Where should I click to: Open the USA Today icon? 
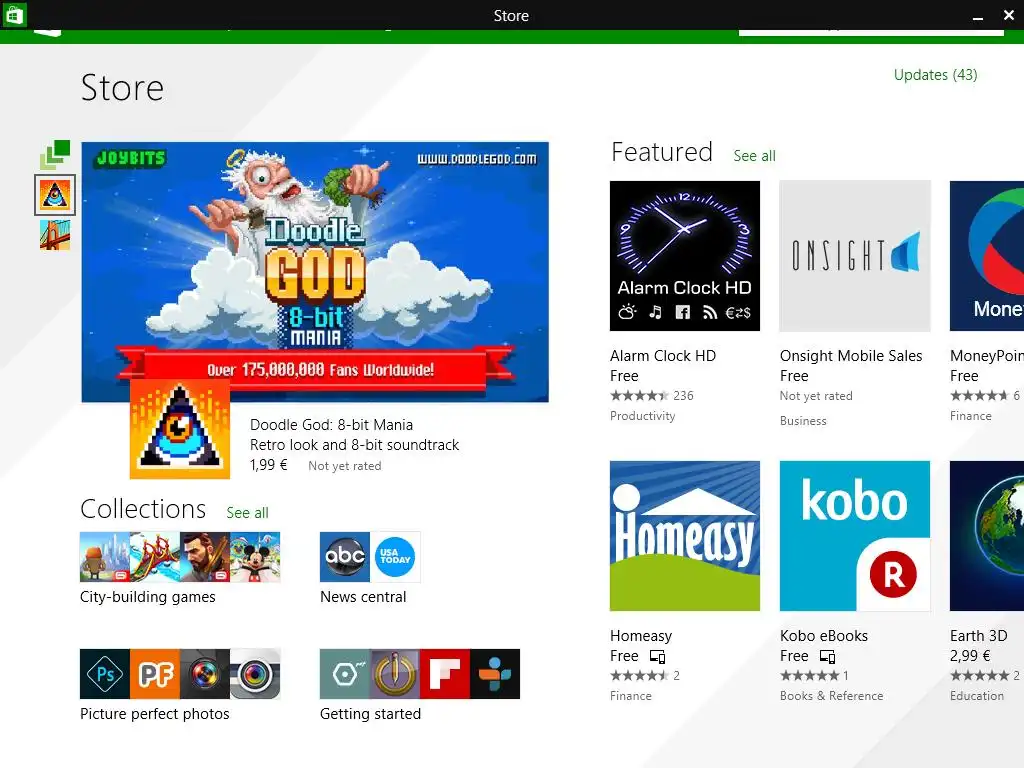coord(395,557)
